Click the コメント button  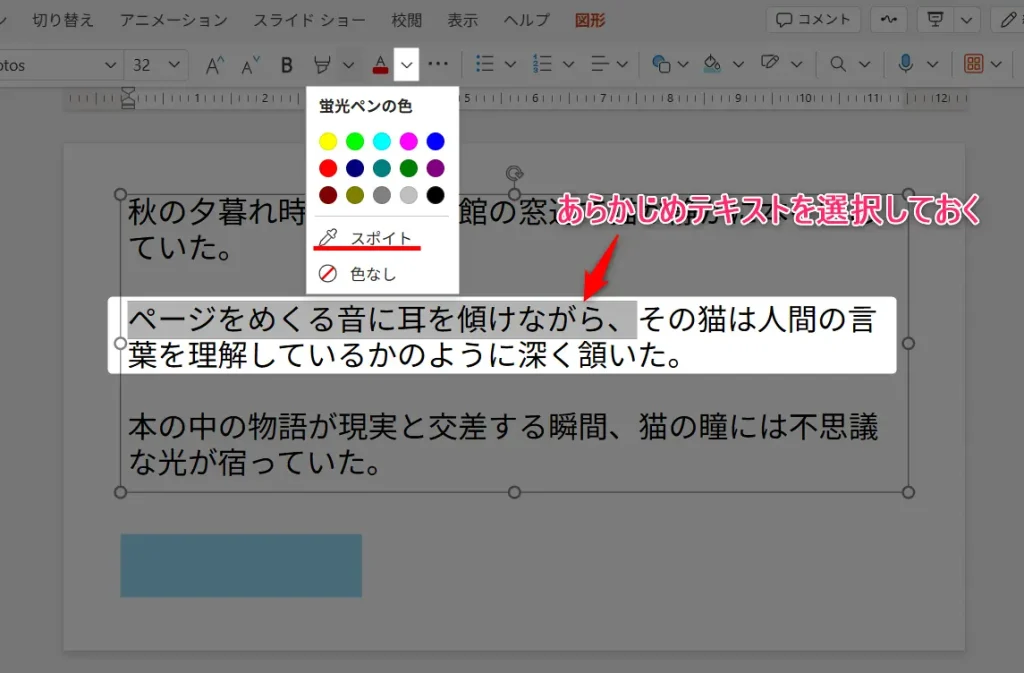813,20
